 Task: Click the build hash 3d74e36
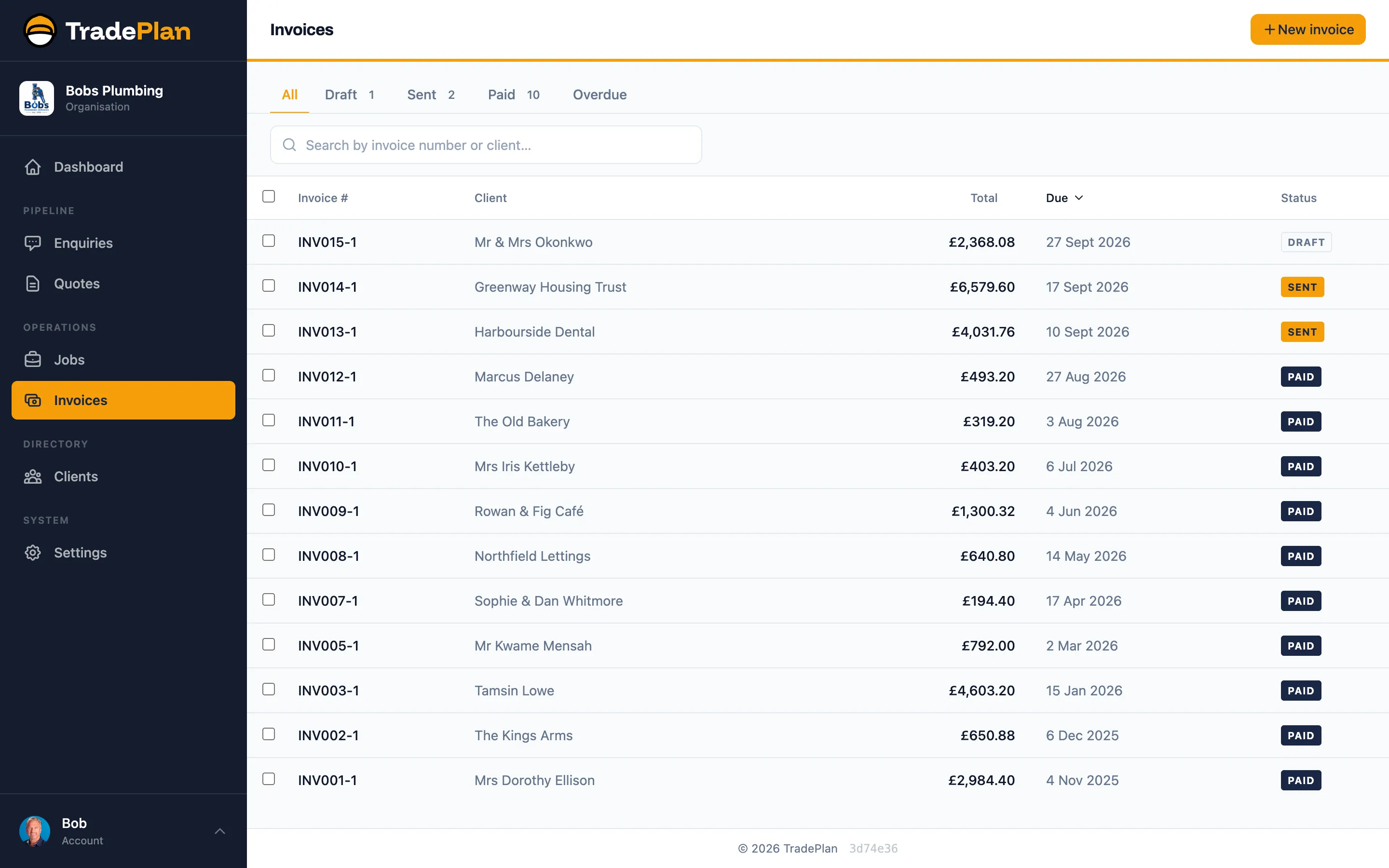coord(873,849)
